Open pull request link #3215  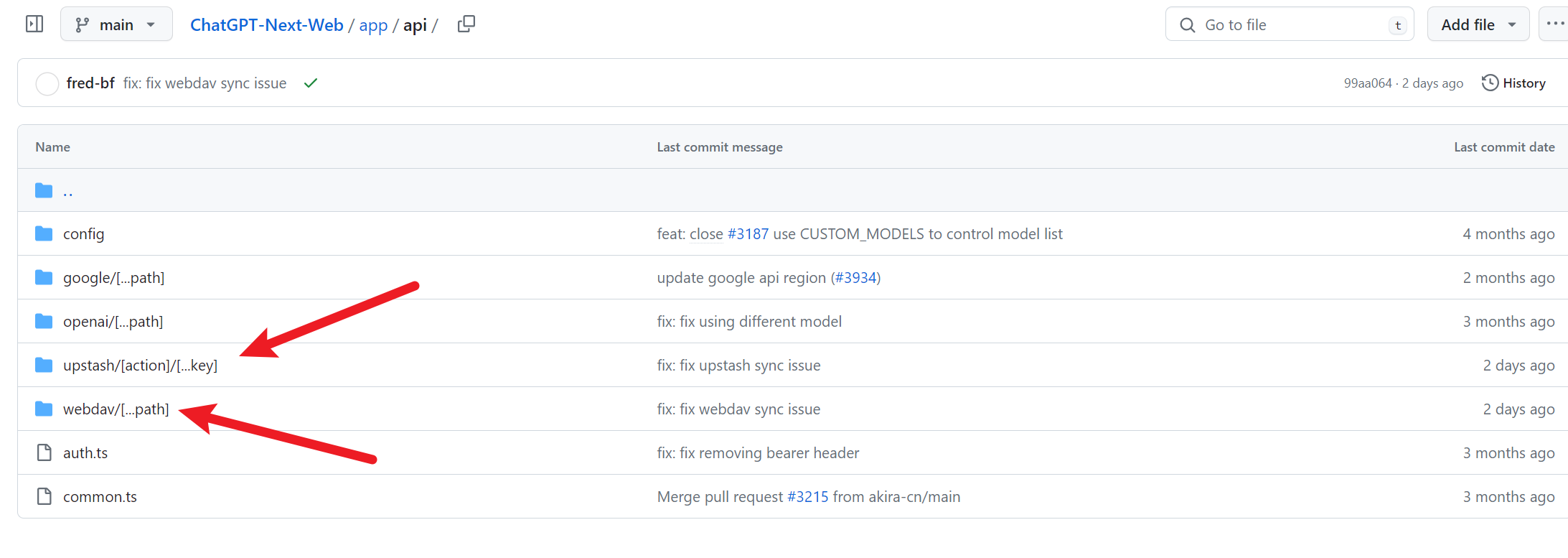click(807, 497)
